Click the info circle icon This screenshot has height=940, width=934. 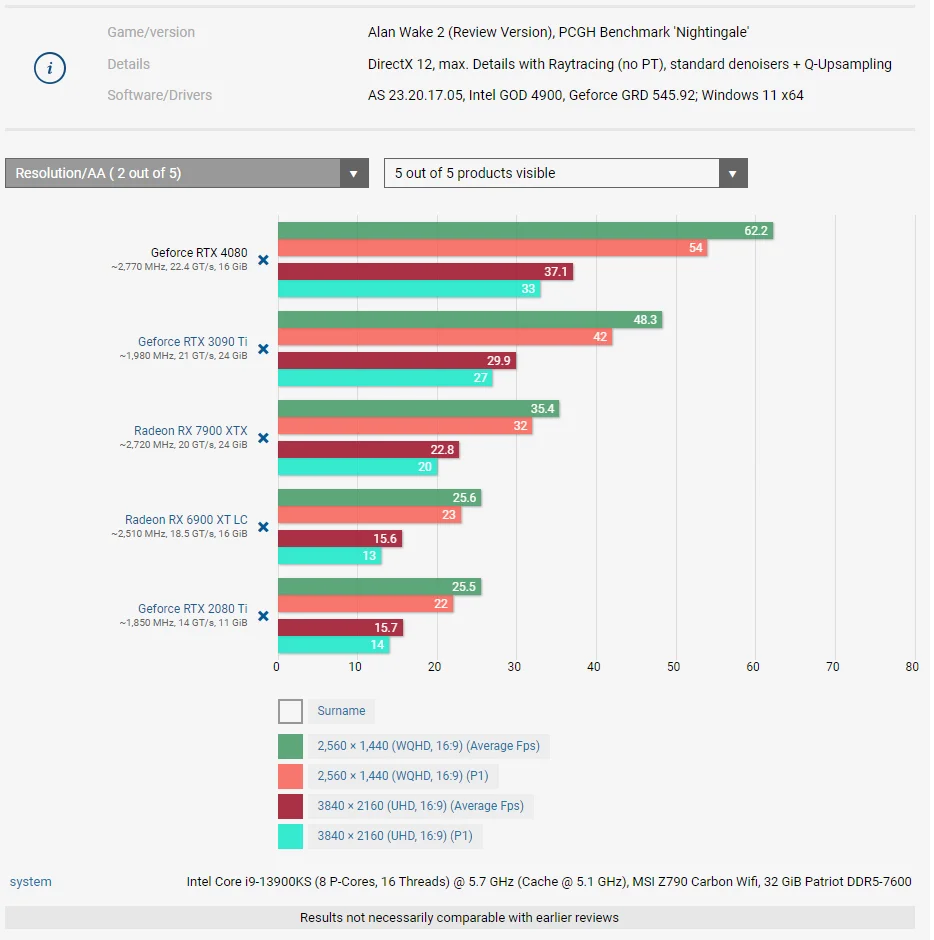coord(50,68)
